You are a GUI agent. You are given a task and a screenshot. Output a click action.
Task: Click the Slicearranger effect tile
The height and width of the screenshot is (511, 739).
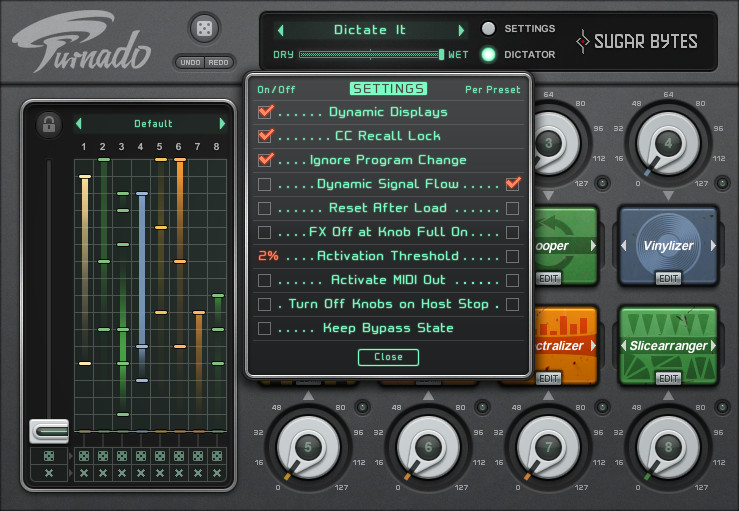pyautogui.click(x=668, y=346)
